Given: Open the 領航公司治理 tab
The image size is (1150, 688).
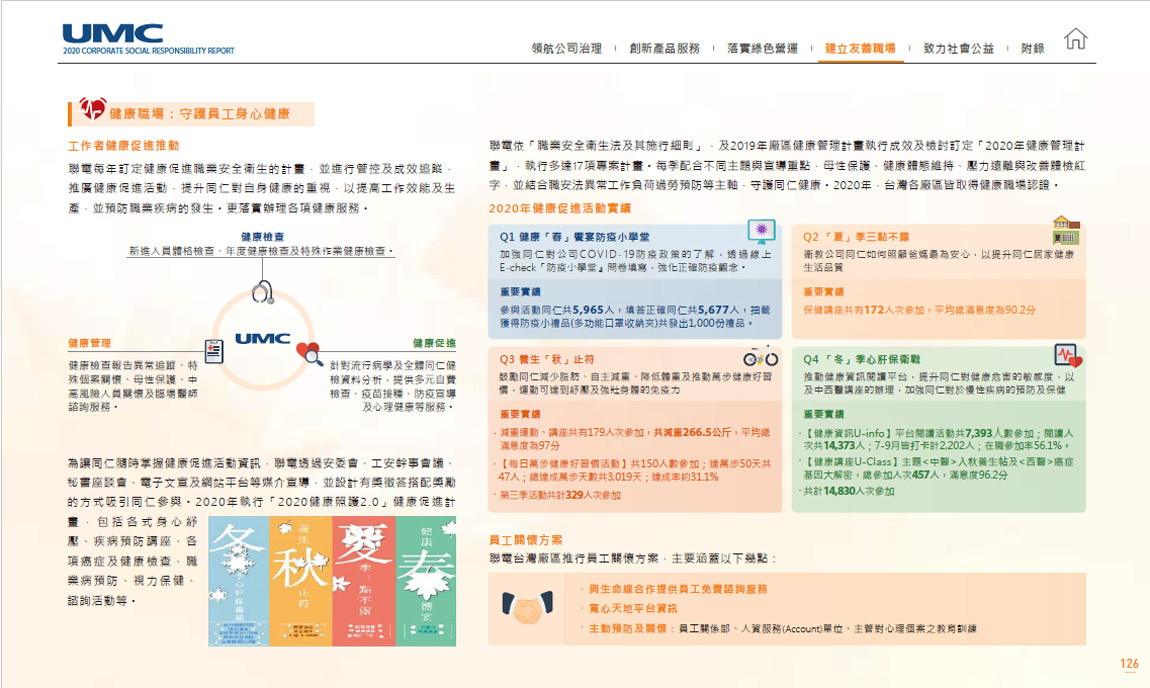Looking at the screenshot, I should 567,48.
